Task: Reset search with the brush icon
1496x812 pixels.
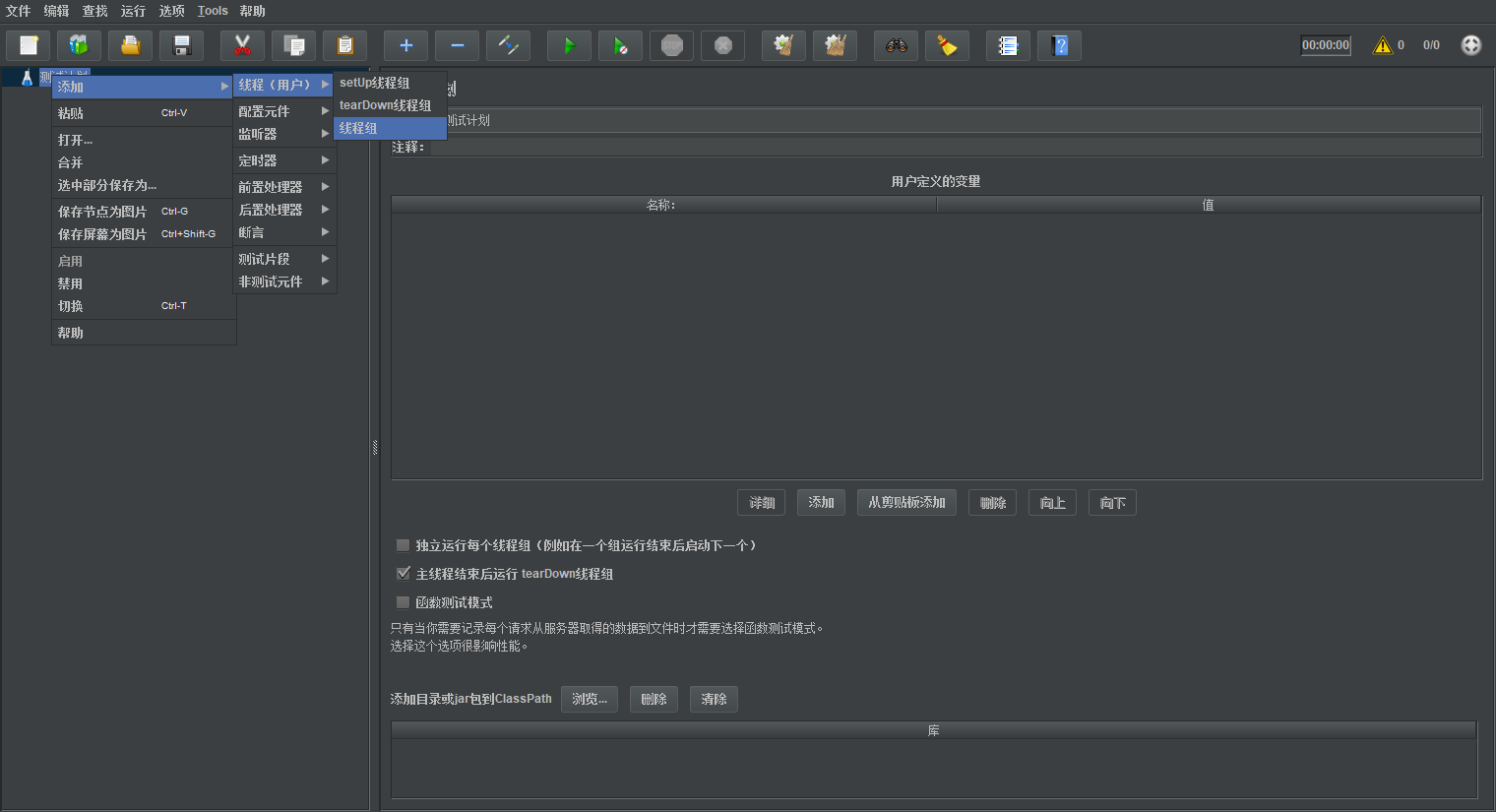Action: pyautogui.click(x=947, y=45)
